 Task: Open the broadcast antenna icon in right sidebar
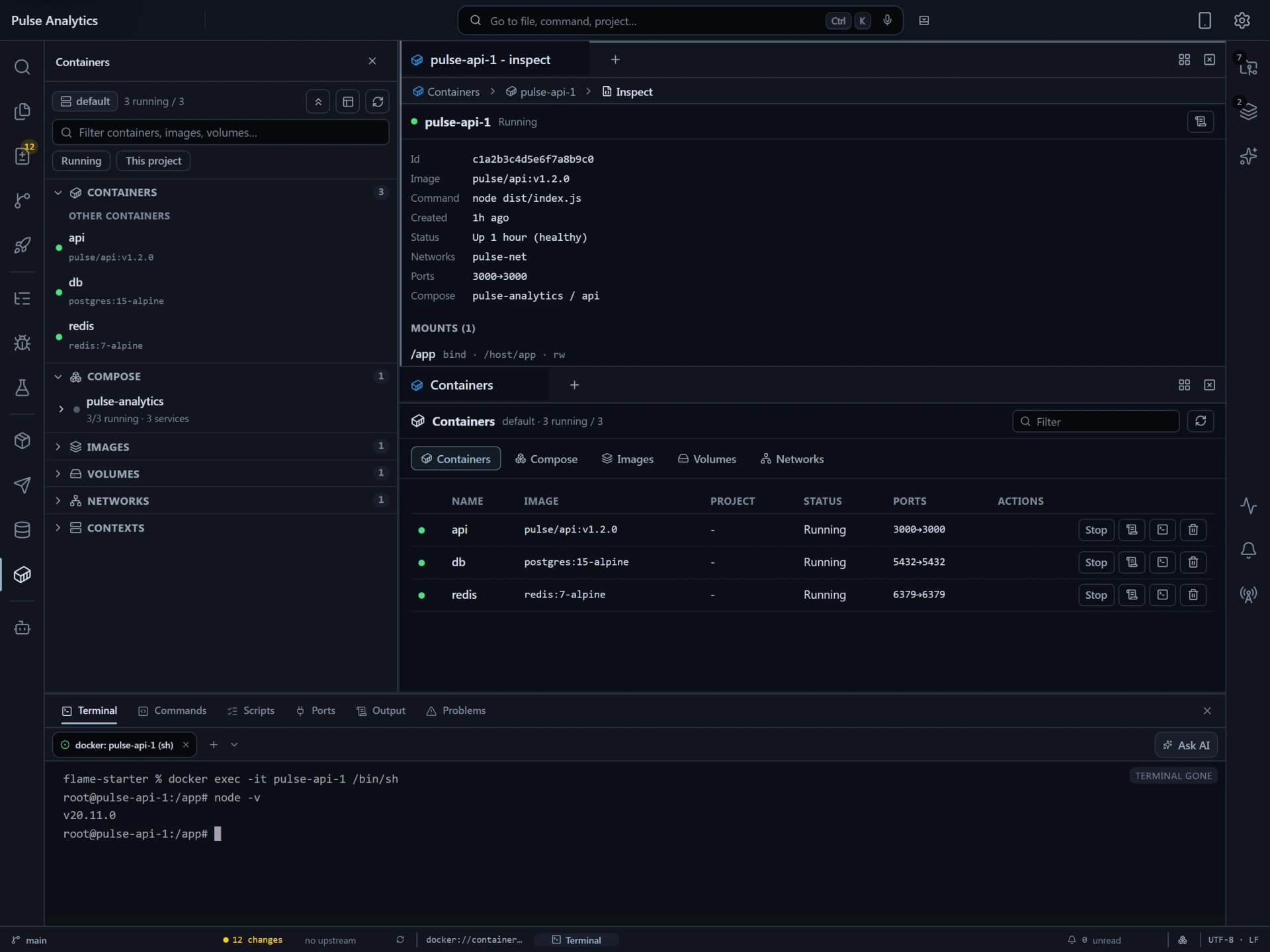click(1248, 594)
